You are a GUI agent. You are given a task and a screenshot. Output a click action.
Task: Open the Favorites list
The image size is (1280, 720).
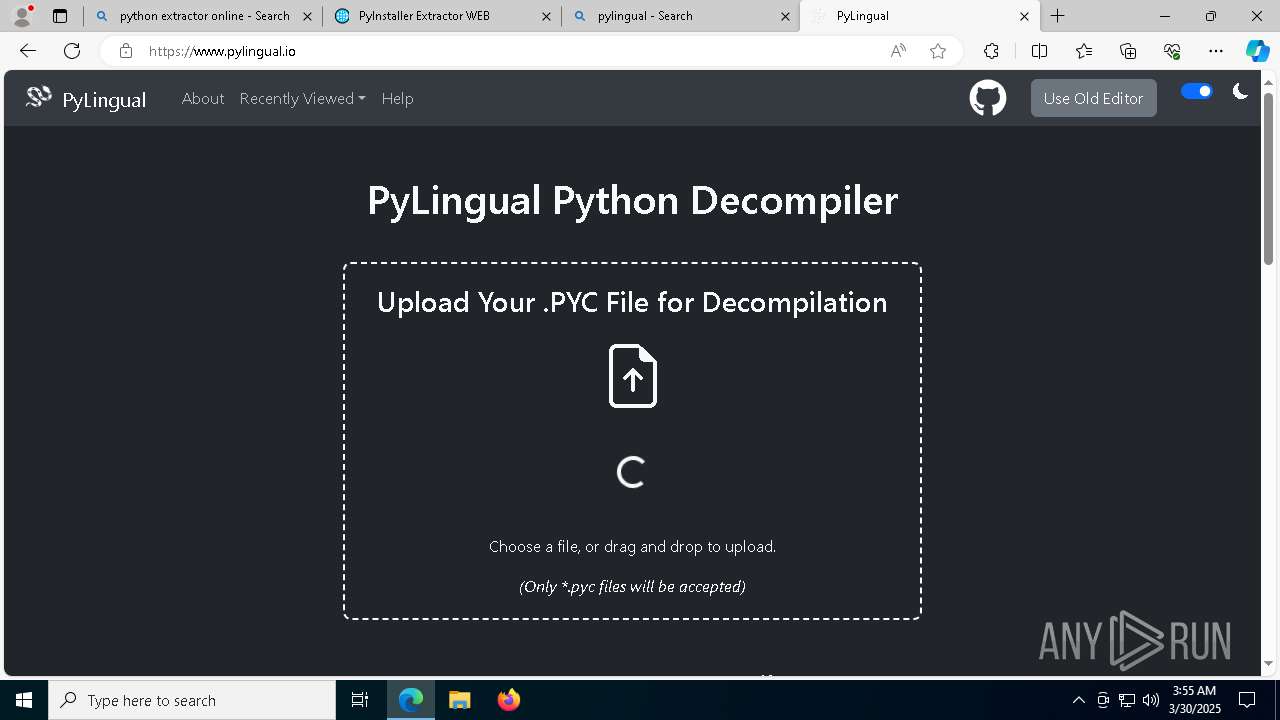click(1084, 51)
